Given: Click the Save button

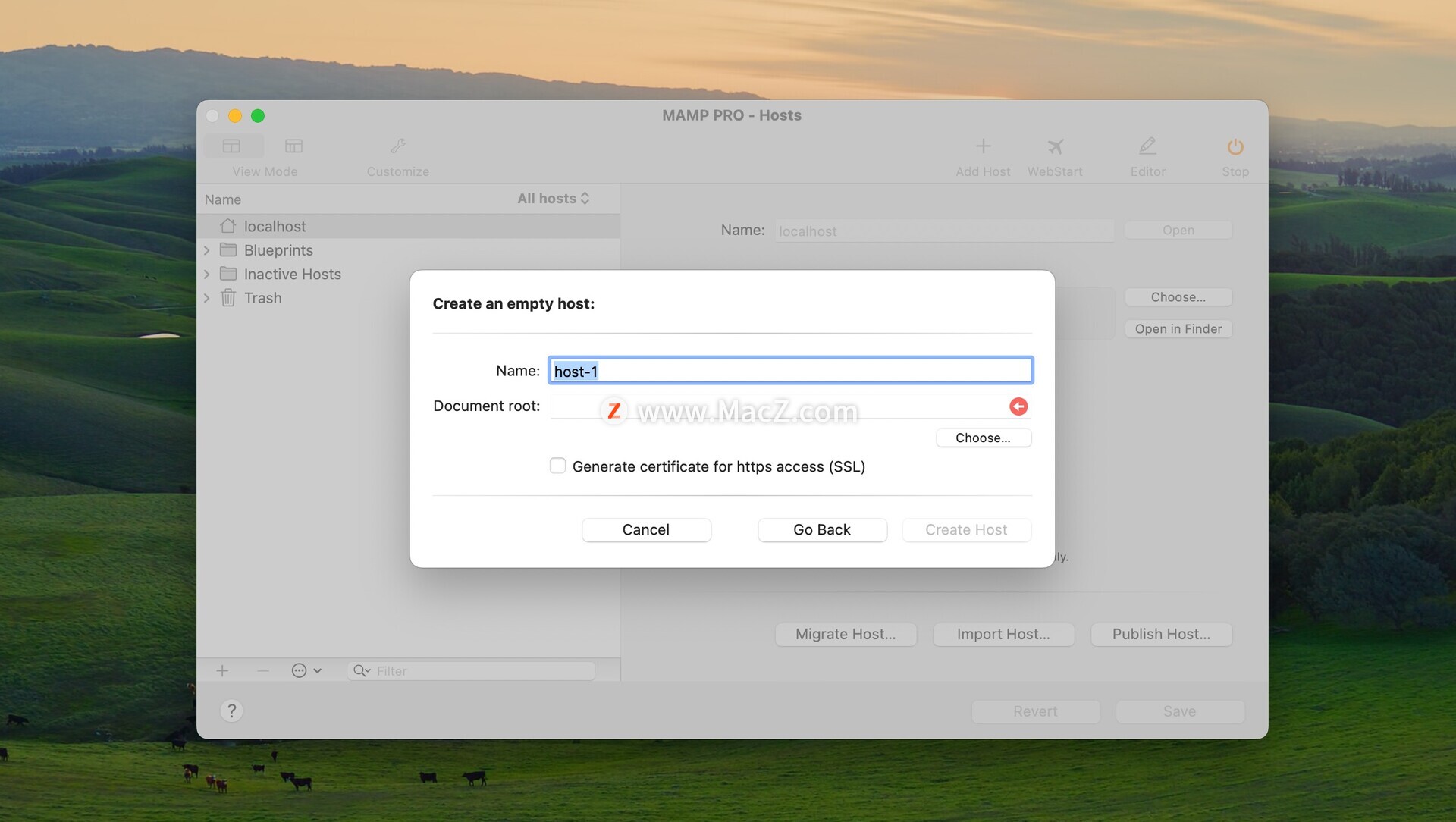Looking at the screenshot, I should point(1179,711).
